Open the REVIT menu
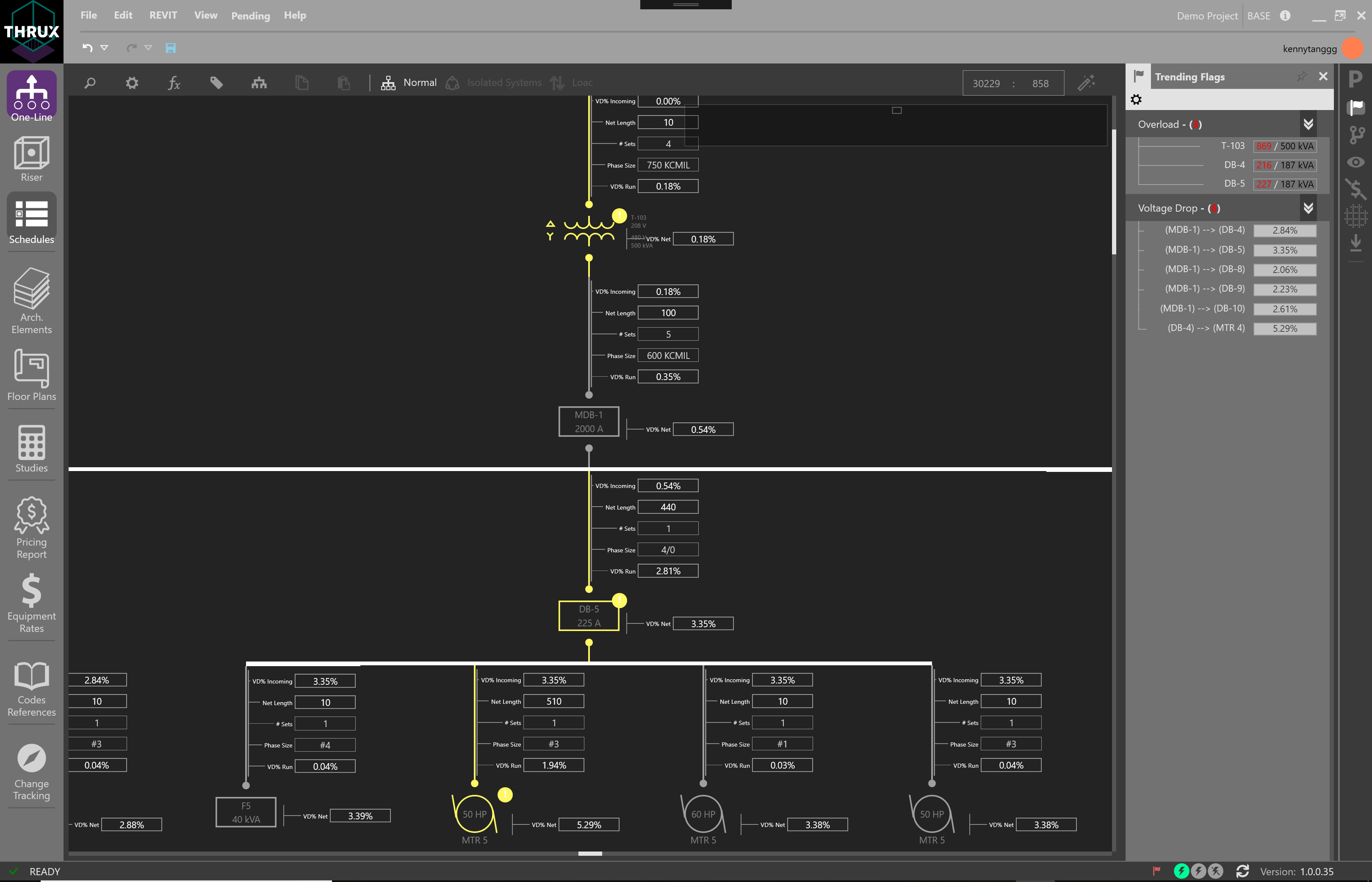This screenshot has height=882, width=1372. point(163,16)
